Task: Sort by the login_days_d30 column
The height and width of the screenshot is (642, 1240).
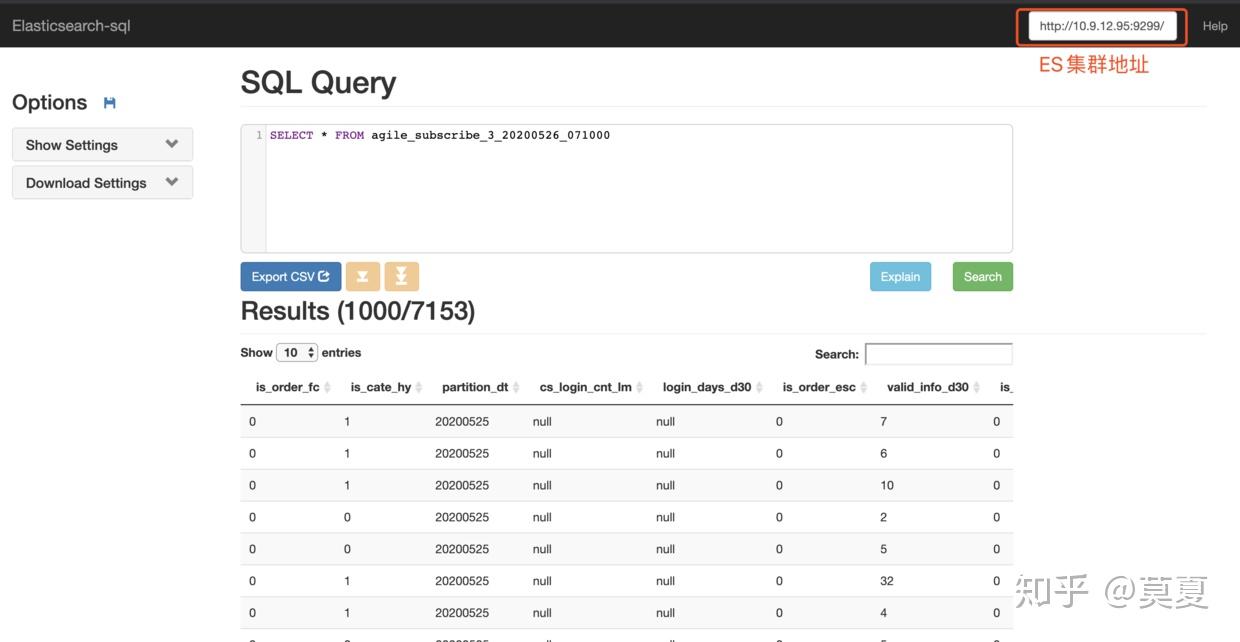Action: 713,387
